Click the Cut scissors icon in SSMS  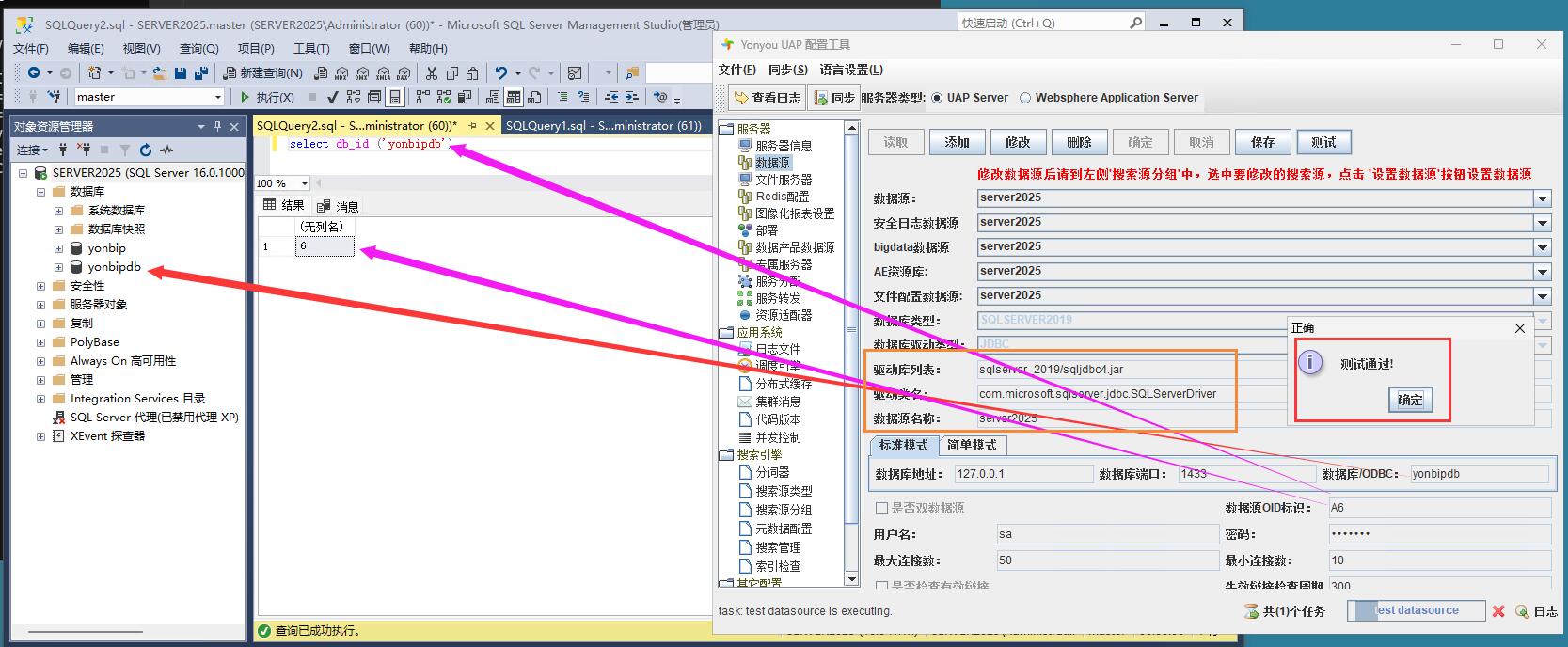tap(432, 72)
